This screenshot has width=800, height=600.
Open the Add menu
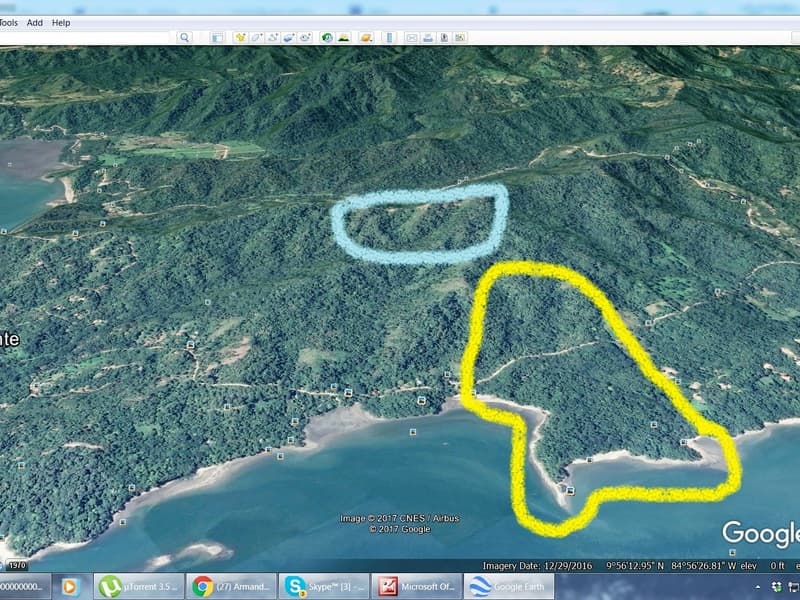(35, 22)
